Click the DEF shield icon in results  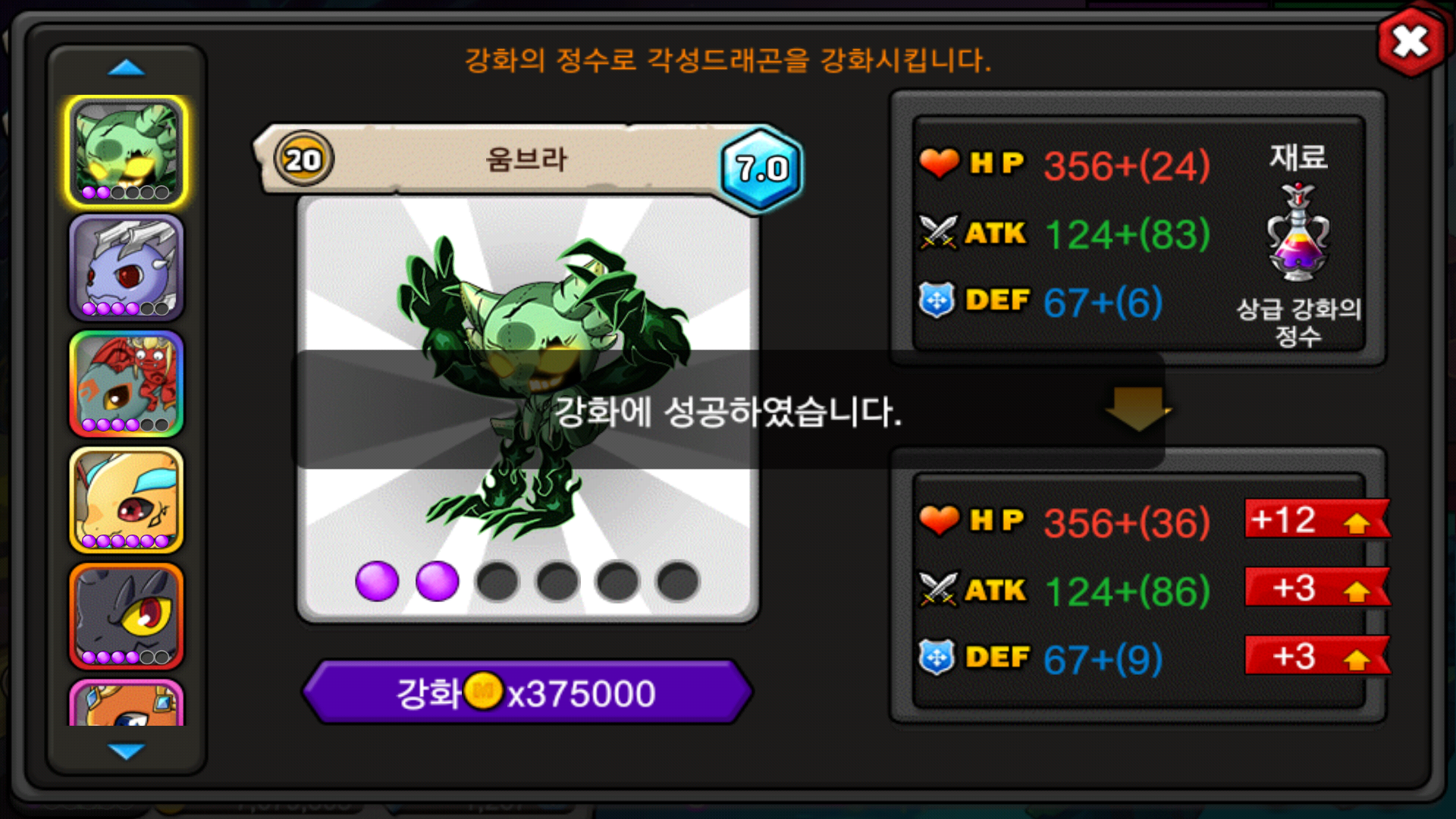click(x=937, y=657)
